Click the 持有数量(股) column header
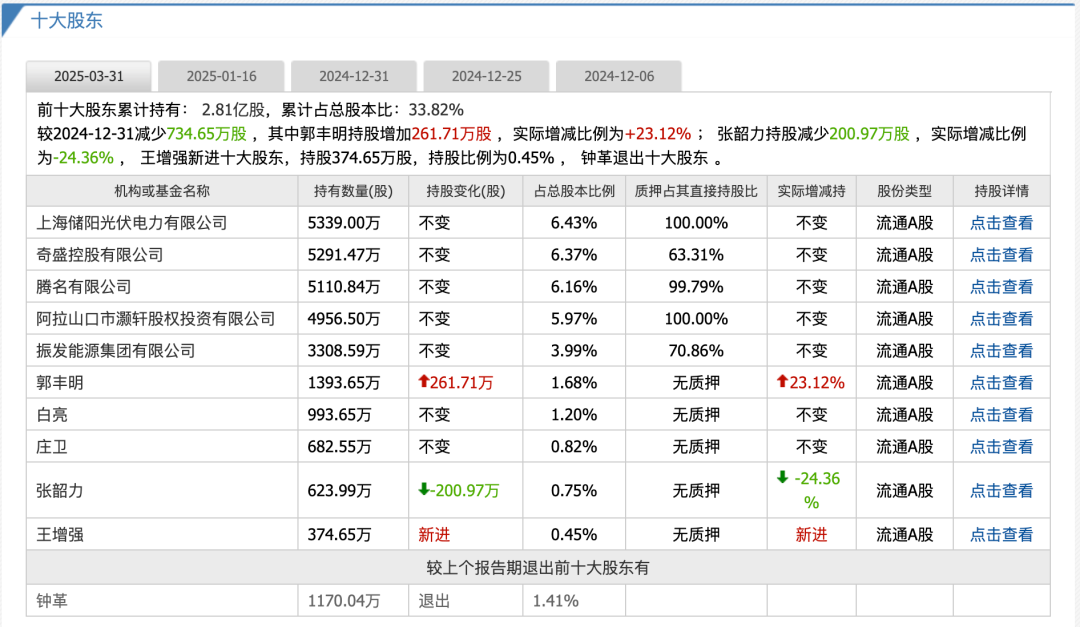This screenshot has width=1080, height=627. pyautogui.click(x=353, y=191)
